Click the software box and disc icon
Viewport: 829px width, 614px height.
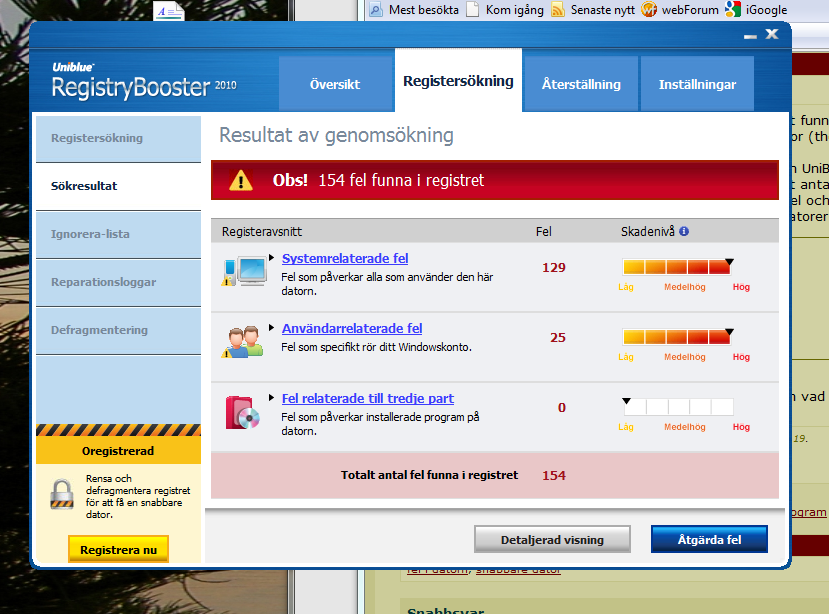point(243,413)
